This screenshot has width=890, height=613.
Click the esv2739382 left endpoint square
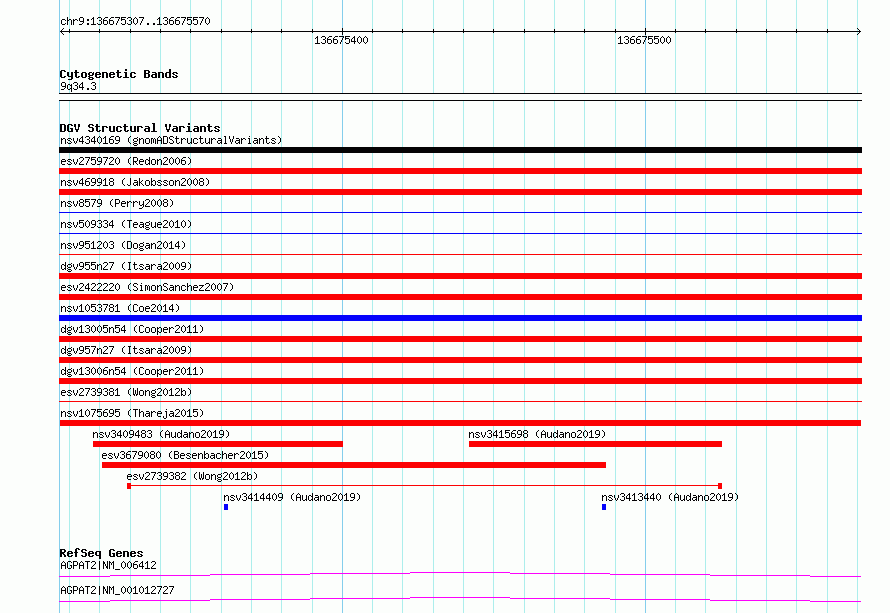(x=129, y=486)
